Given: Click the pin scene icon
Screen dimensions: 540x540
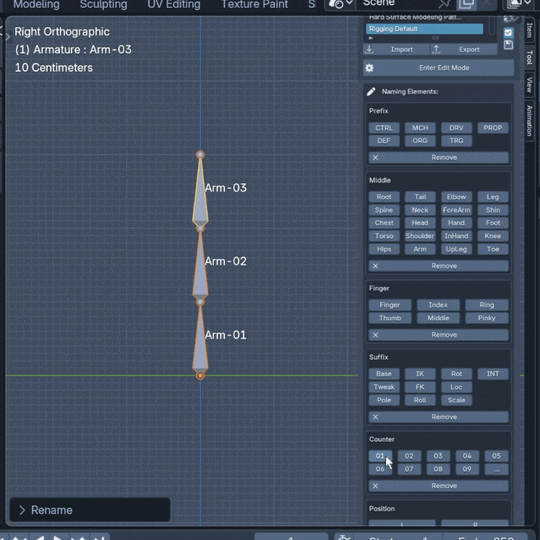Looking at the screenshot, I should point(444,4).
